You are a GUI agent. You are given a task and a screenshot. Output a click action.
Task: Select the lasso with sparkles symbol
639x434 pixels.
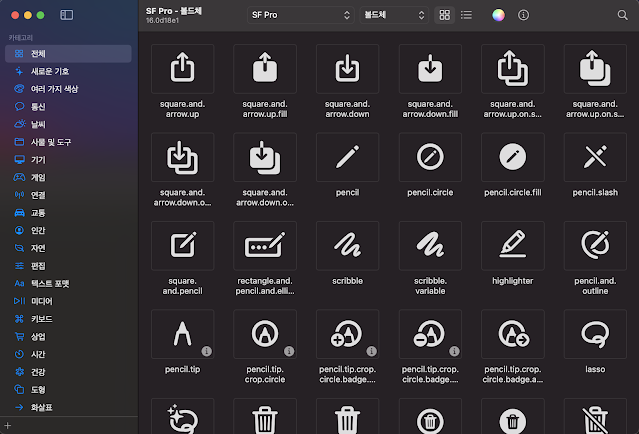point(182,416)
